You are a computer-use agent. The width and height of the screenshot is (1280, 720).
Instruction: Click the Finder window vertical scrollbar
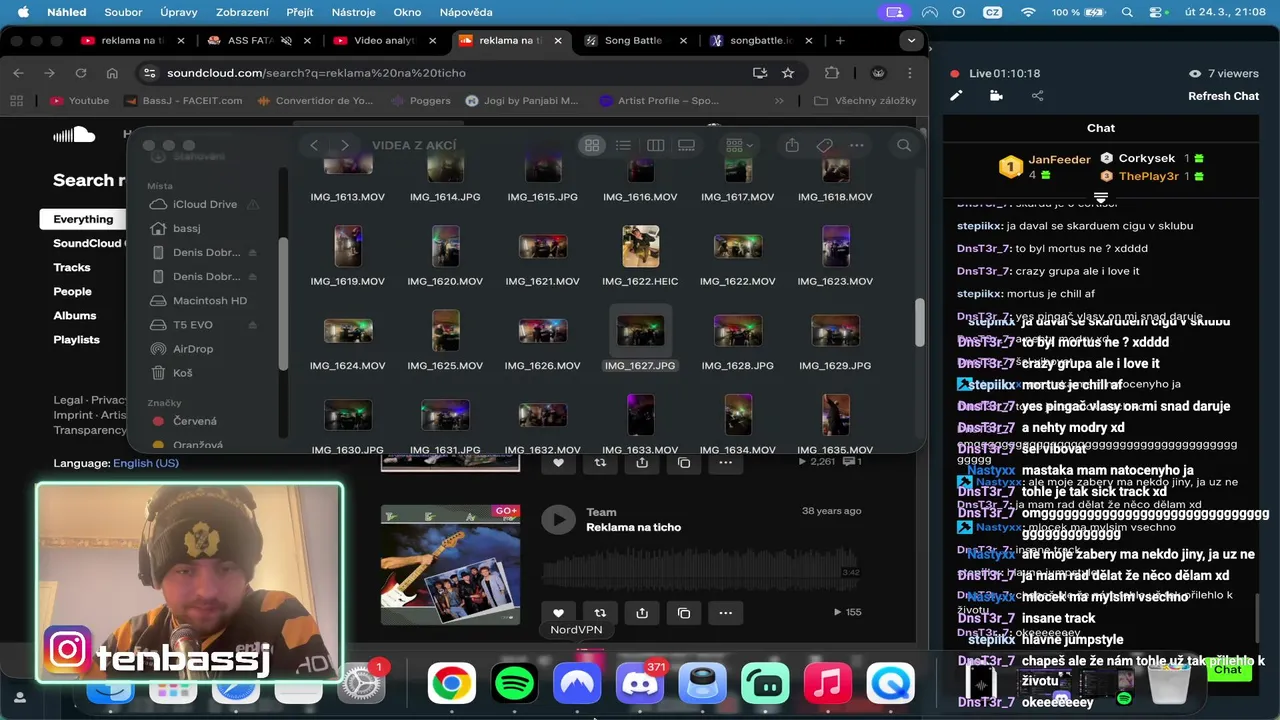[x=919, y=322]
